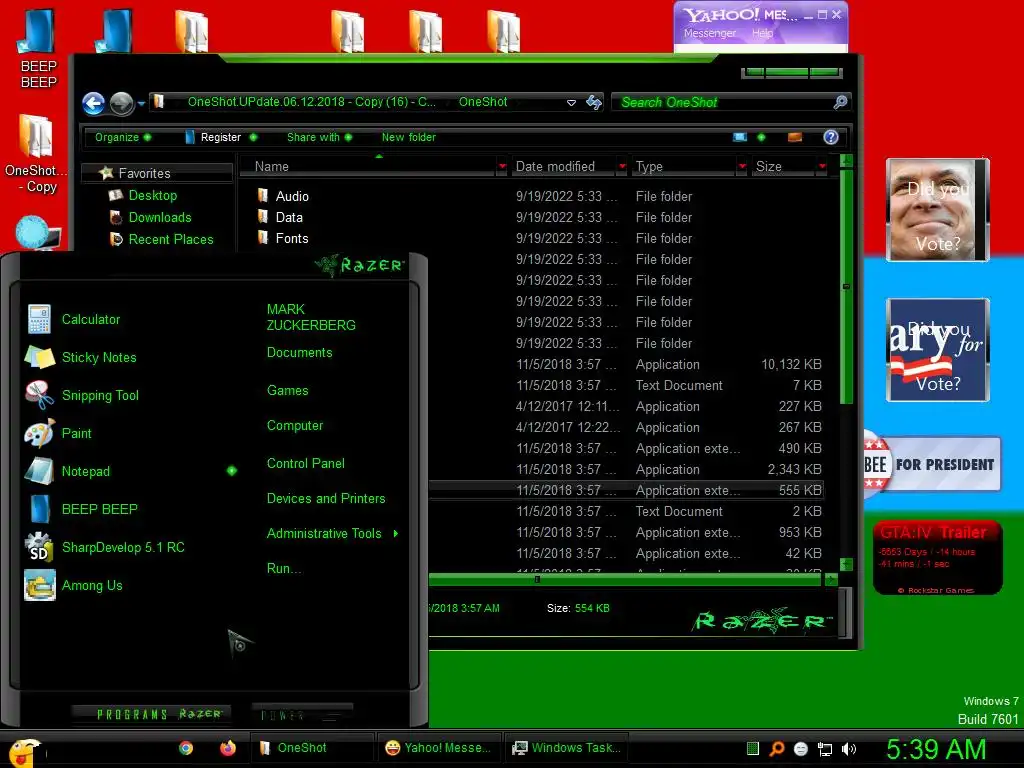Image resolution: width=1024 pixels, height=768 pixels.
Task: Open SharpDevelop 5.1 RC
Action: [123, 547]
